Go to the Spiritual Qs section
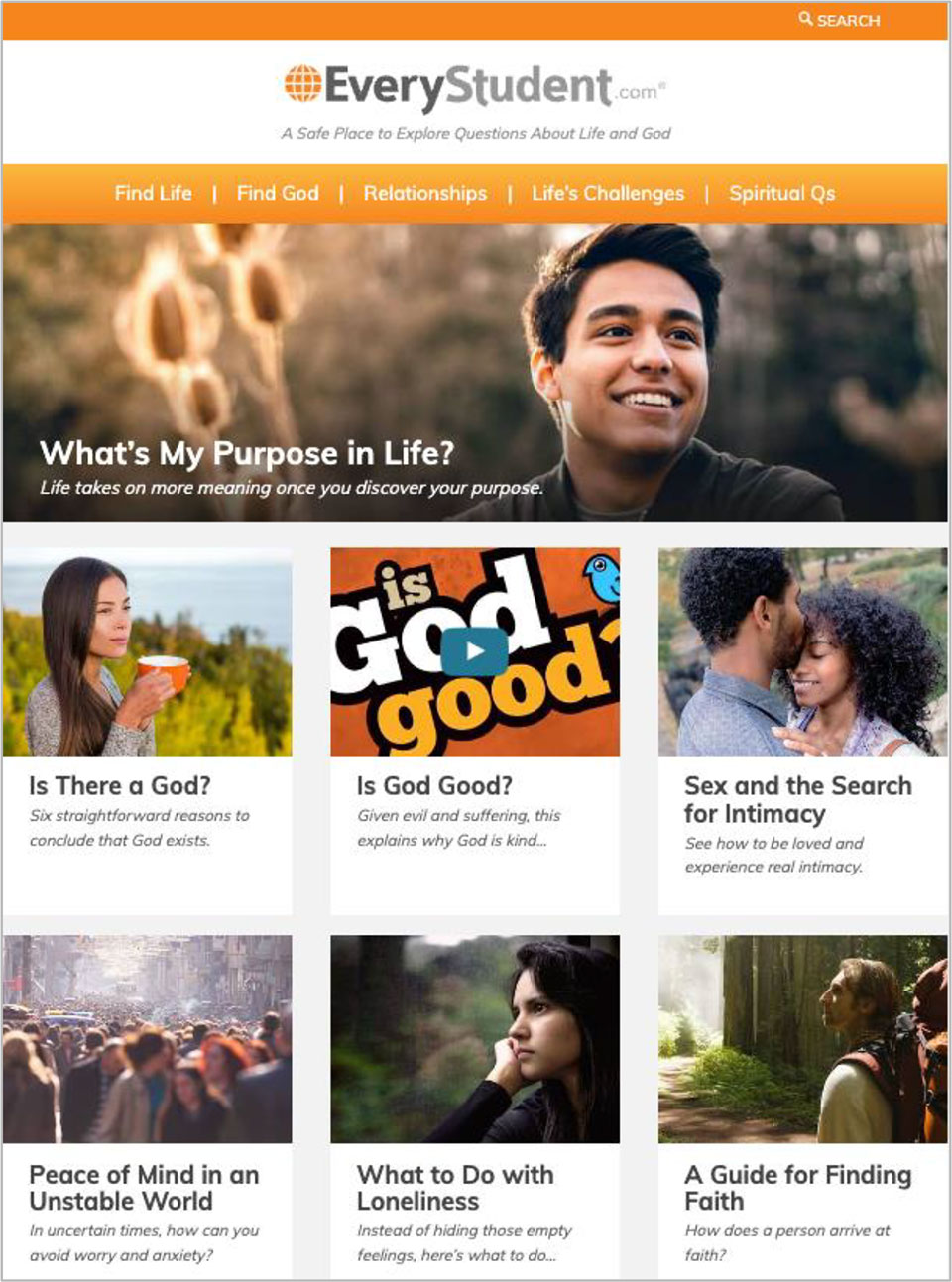The height and width of the screenshot is (1282, 952). (x=782, y=193)
